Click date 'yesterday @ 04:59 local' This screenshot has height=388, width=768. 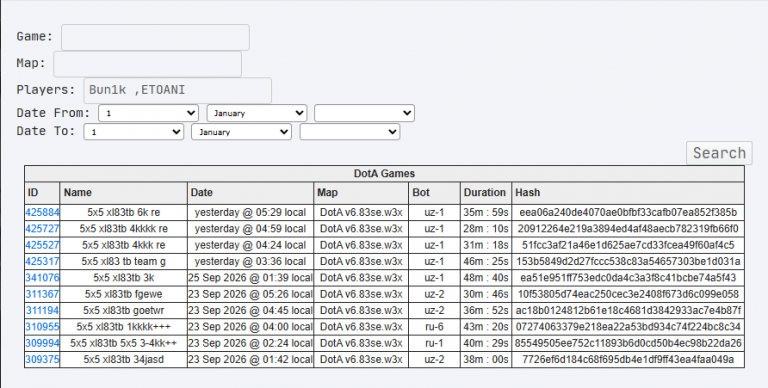coord(250,229)
